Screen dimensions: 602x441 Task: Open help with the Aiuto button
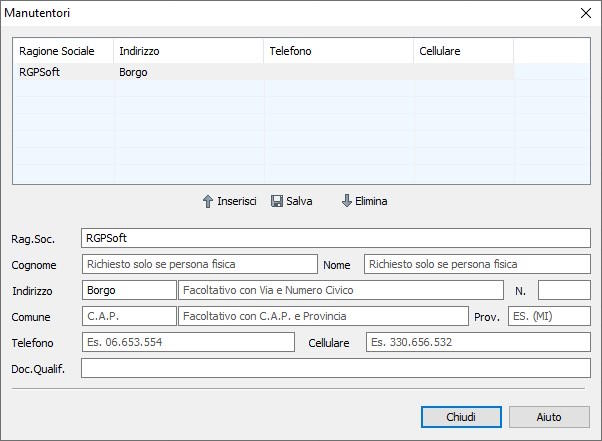click(549, 417)
